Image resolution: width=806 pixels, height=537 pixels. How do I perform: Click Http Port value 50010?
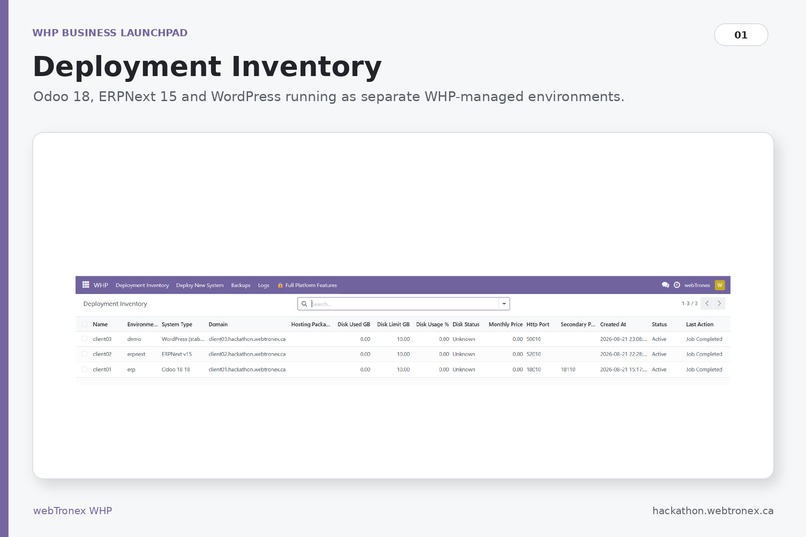pyautogui.click(x=534, y=339)
